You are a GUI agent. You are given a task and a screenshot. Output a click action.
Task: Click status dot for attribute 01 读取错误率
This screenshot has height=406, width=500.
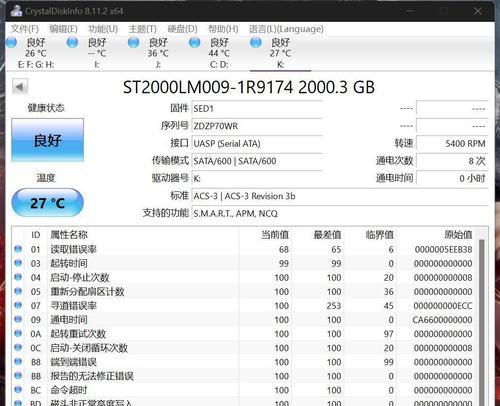[18, 249]
